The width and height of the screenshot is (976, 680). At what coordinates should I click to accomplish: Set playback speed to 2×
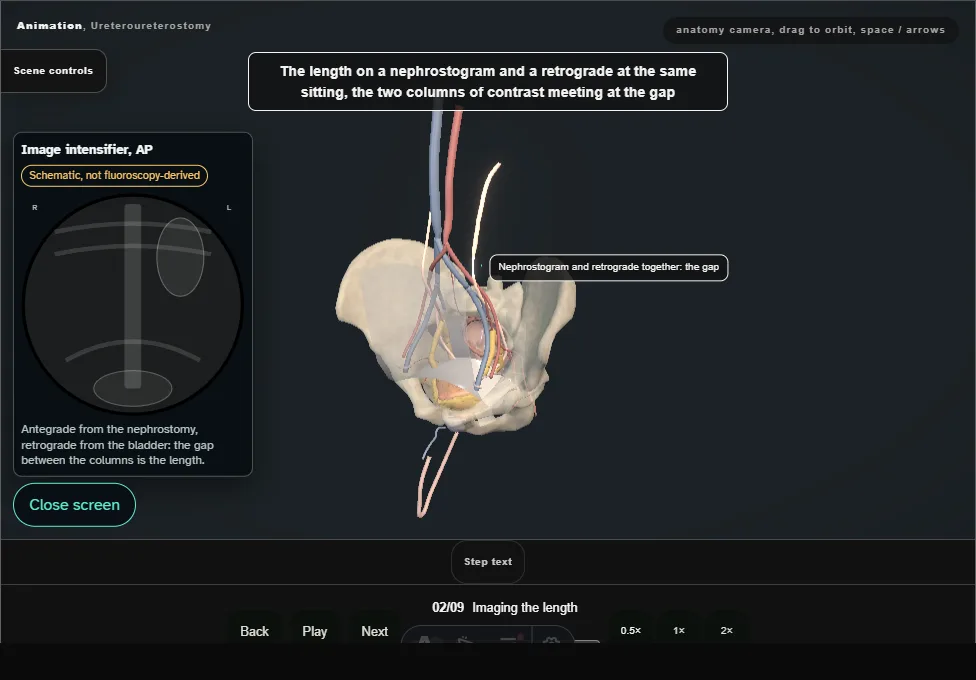(726, 630)
